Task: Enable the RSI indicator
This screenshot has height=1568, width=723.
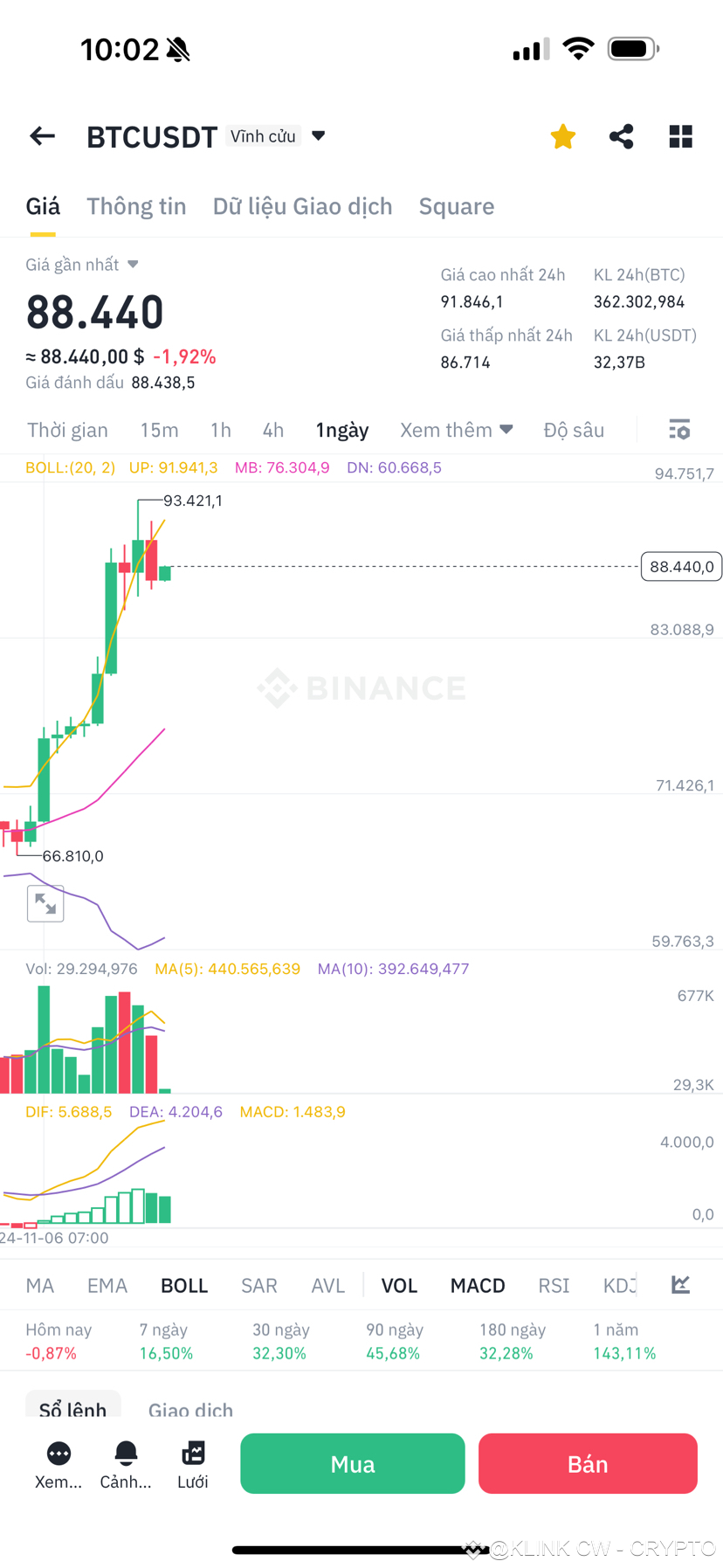Action: click(x=553, y=1285)
